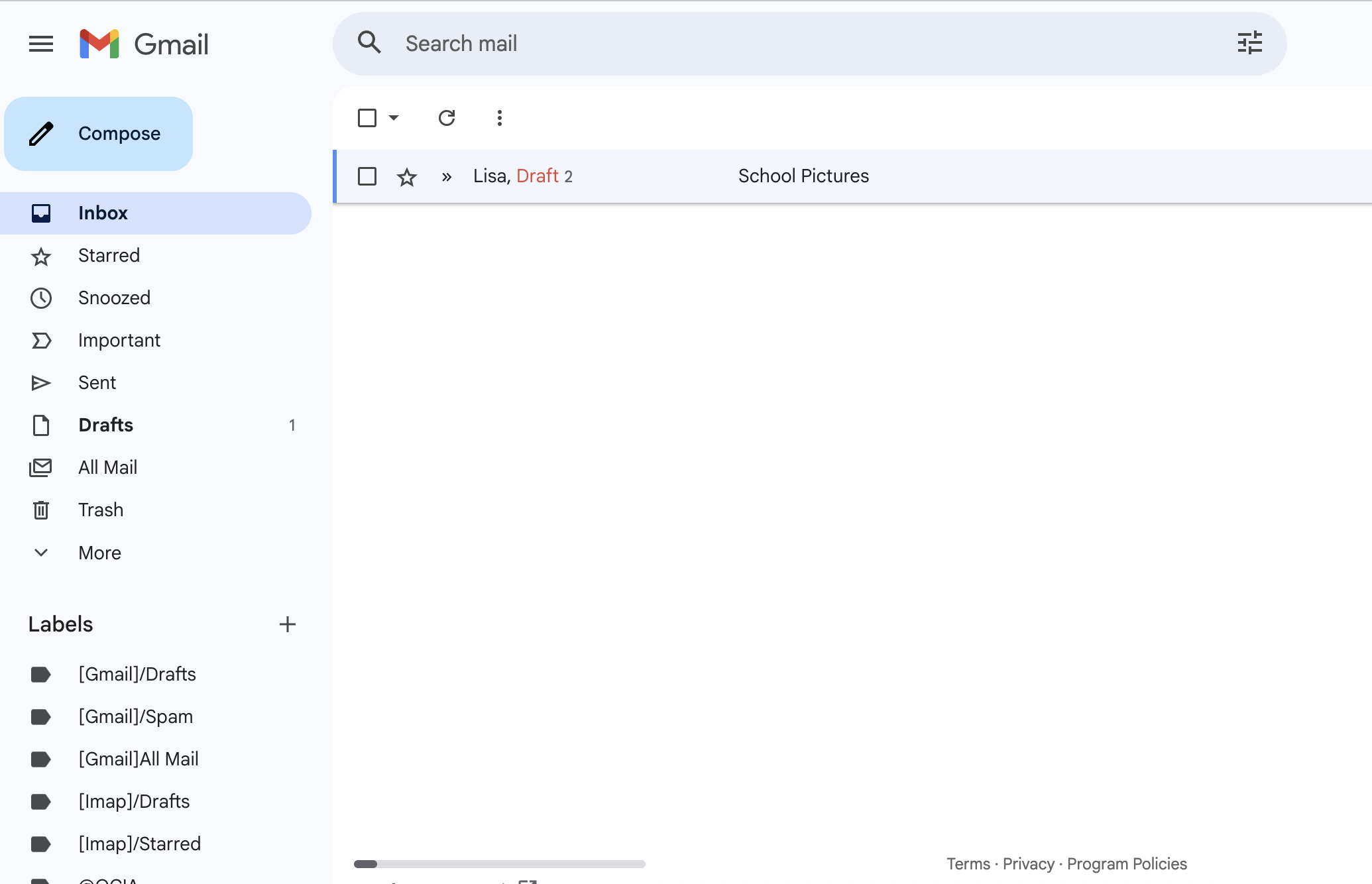
Task: Open the select dropdown arrow
Action: click(x=394, y=118)
